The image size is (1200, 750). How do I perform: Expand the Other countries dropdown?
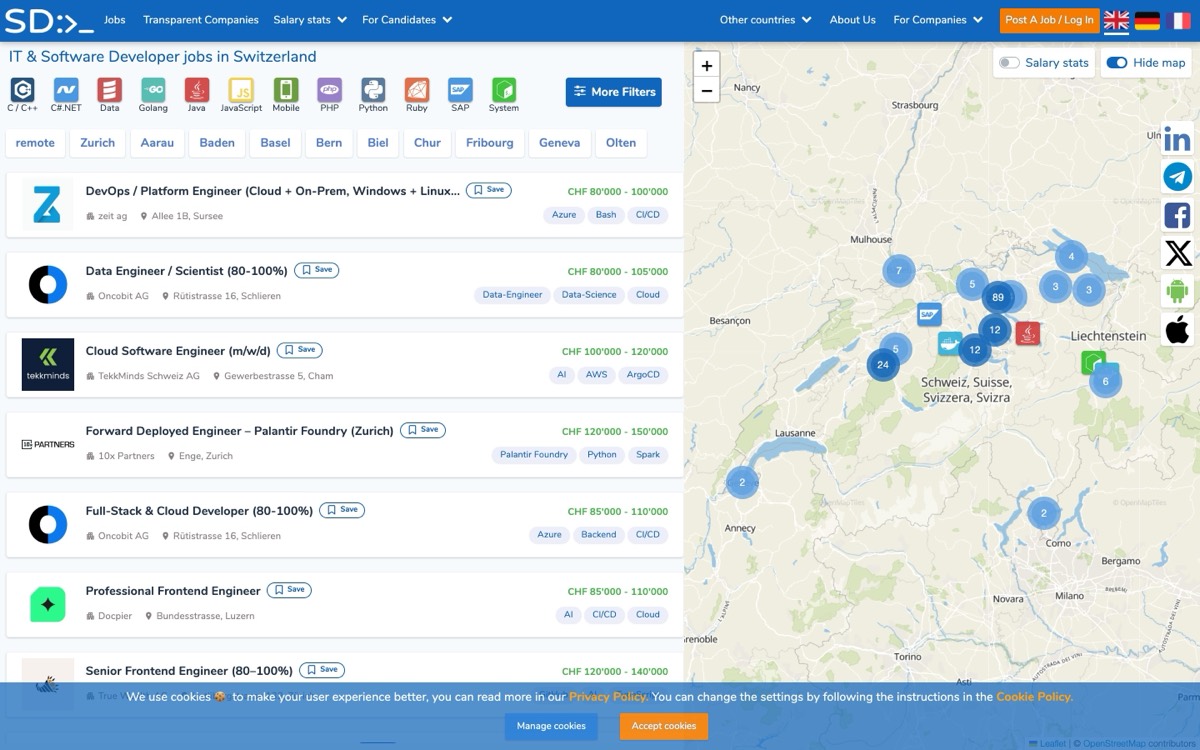[x=765, y=20]
